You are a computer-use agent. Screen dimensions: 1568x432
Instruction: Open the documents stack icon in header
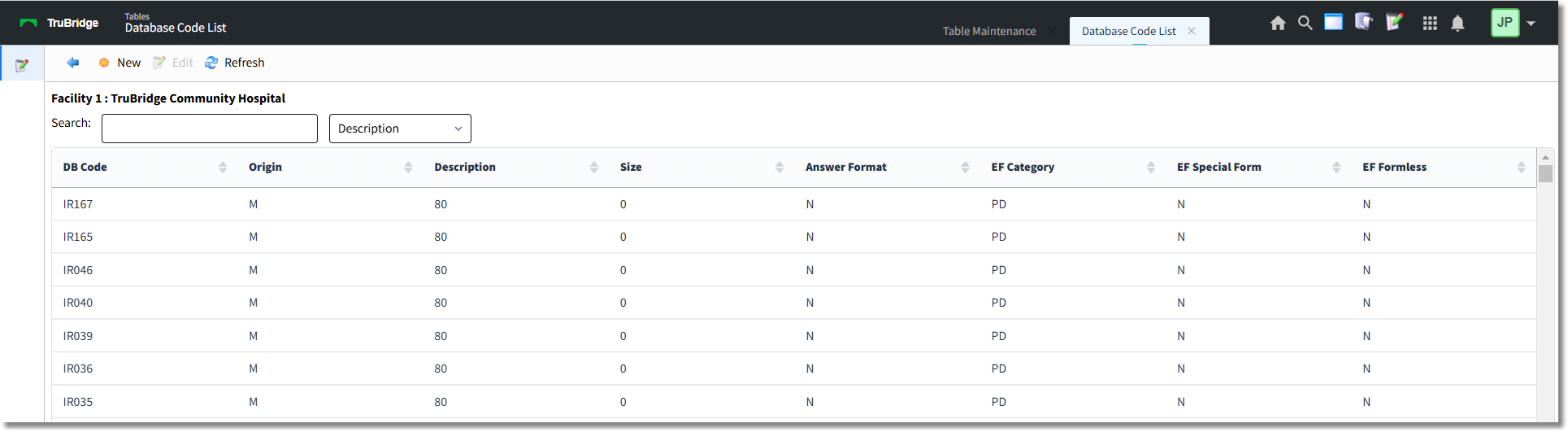(1364, 22)
